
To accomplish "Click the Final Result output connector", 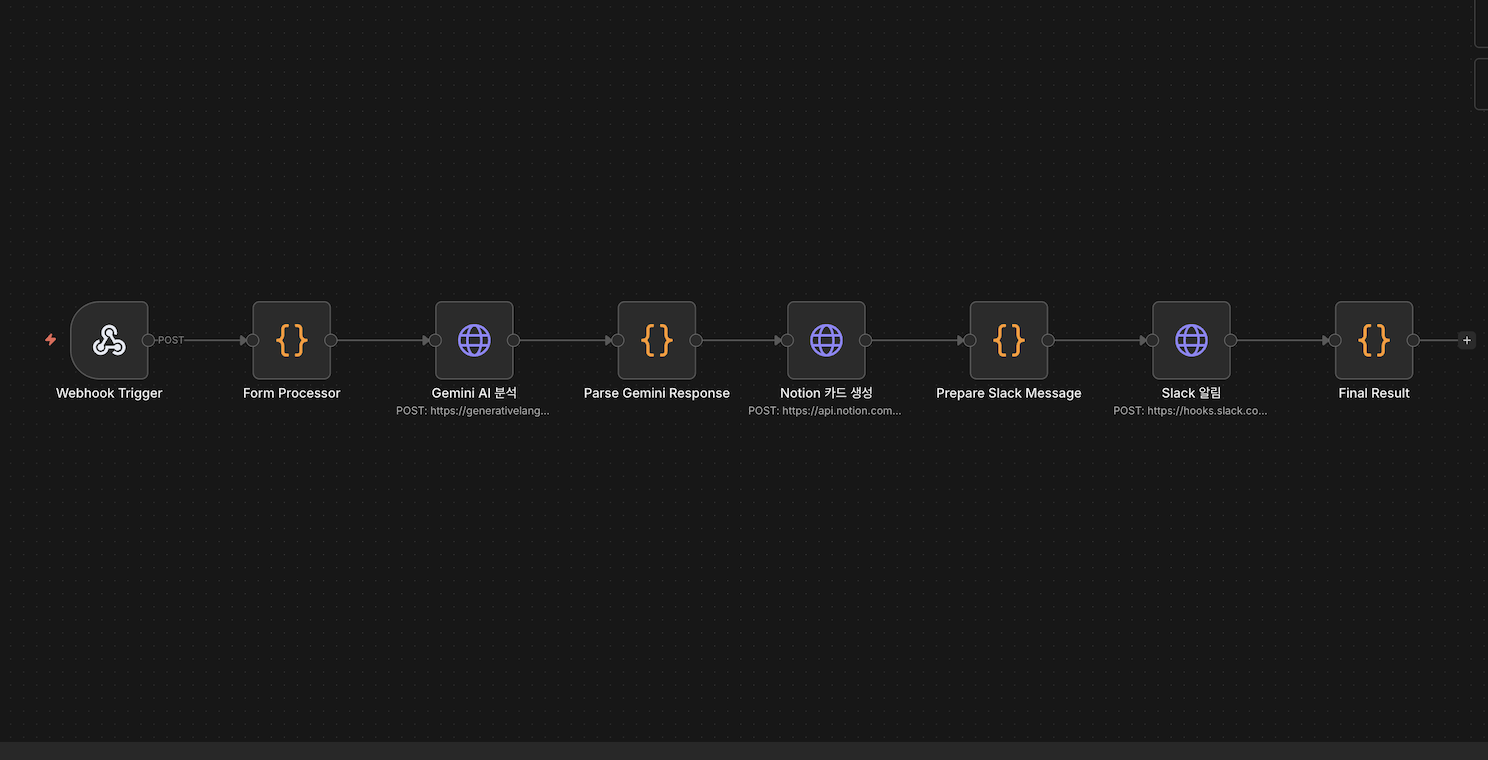I will (x=1413, y=340).
